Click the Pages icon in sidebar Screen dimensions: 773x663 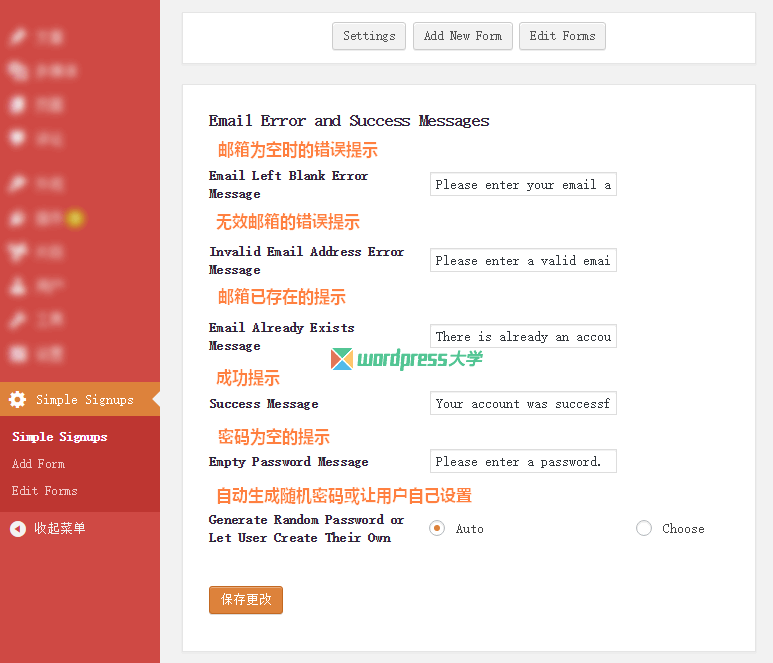[17, 104]
